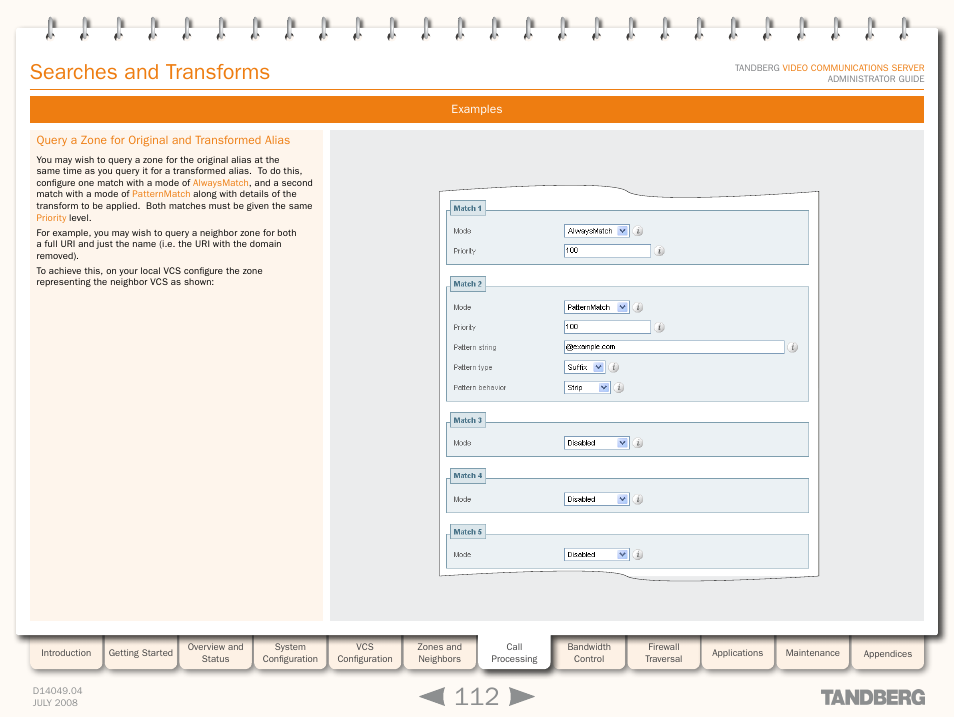Expand Pattern behavior Strip dropdown

coord(588,388)
